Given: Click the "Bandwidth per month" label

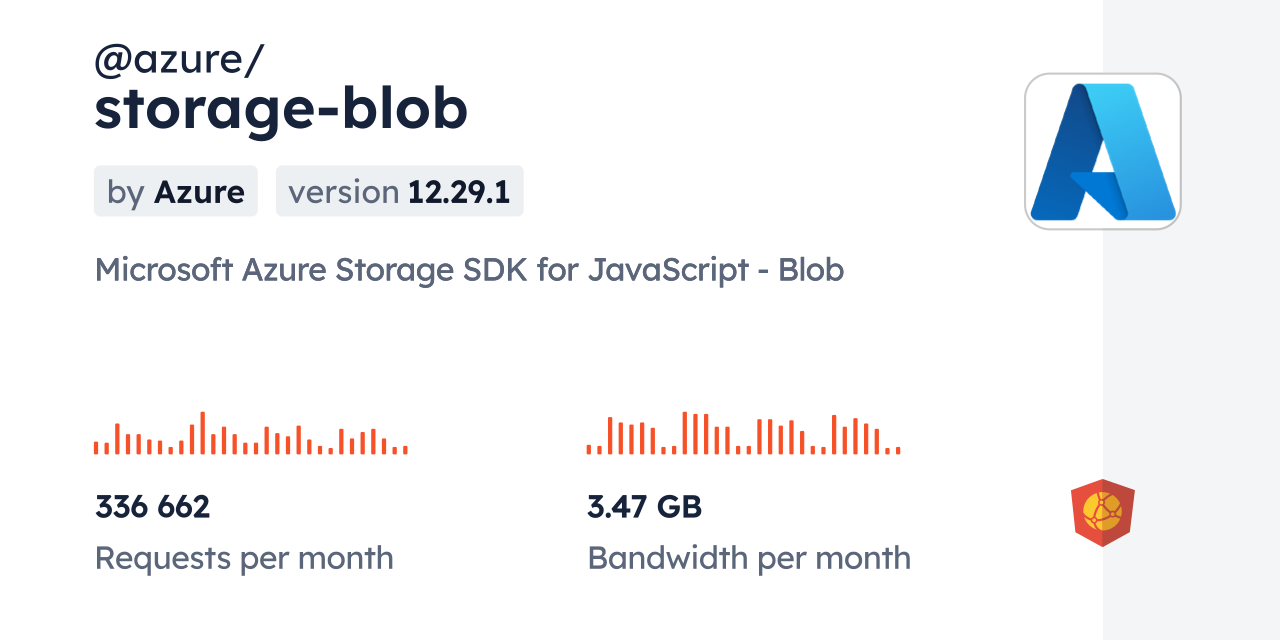Looking at the screenshot, I should pyautogui.click(x=749, y=558).
